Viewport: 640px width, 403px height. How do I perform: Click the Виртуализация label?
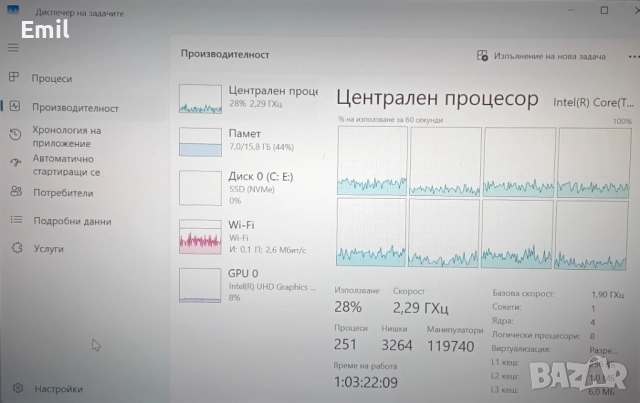click(x=521, y=349)
